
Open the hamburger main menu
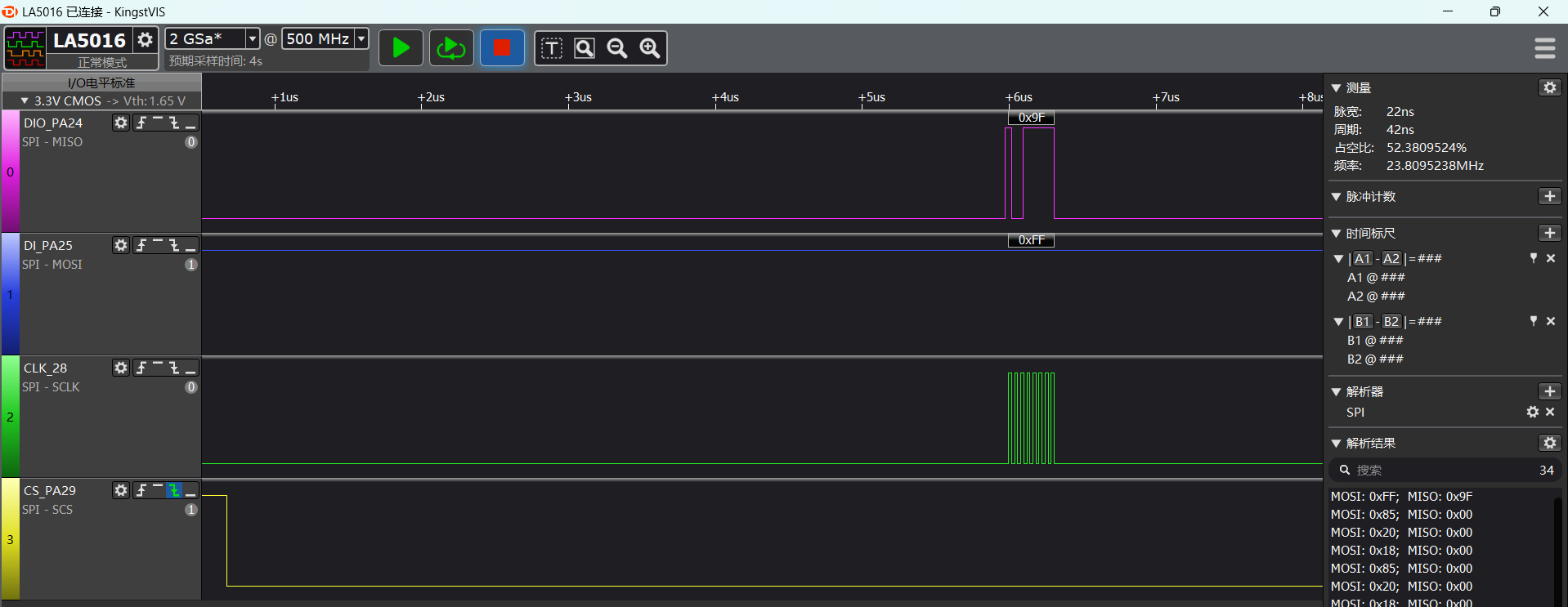pyautogui.click(x=1544, y=48)
